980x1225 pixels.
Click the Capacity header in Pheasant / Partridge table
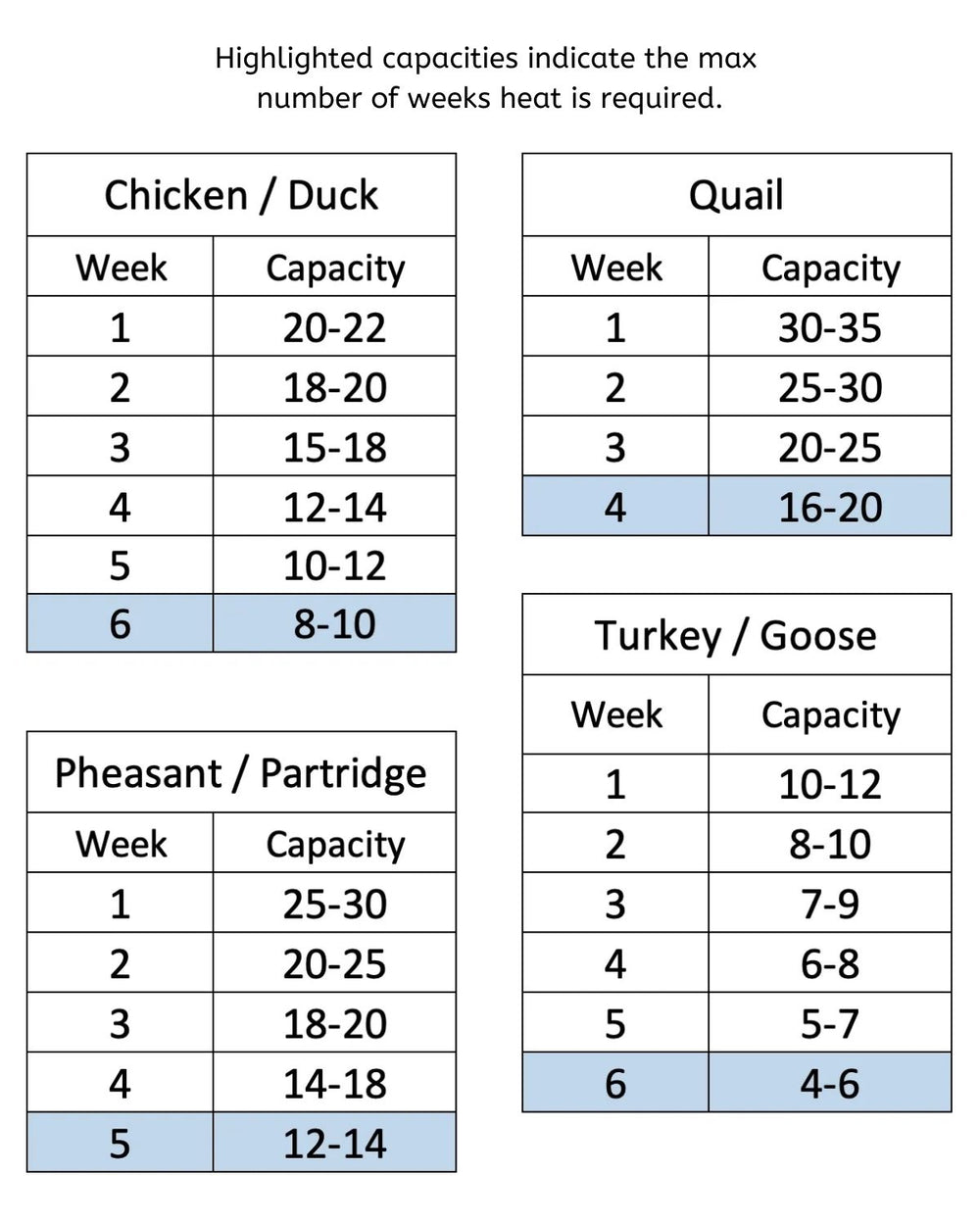click(x=334, y=844)
